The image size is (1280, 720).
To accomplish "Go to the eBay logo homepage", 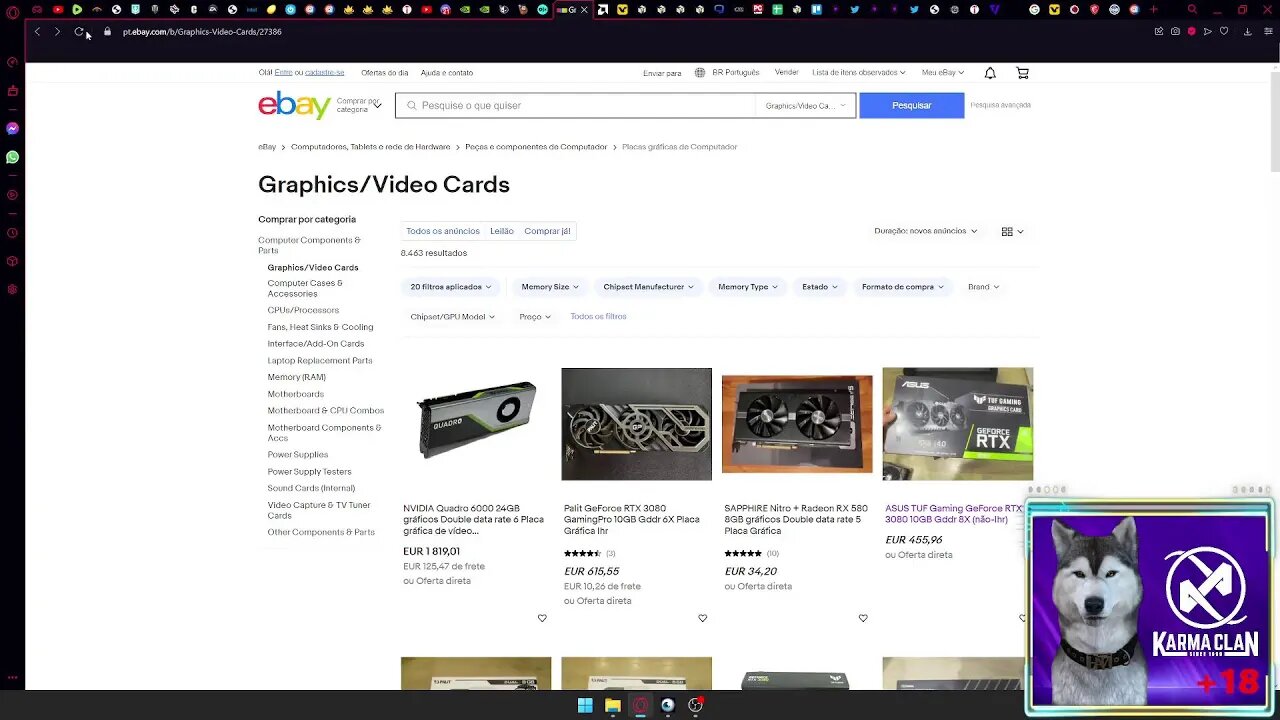I will 294,104.
